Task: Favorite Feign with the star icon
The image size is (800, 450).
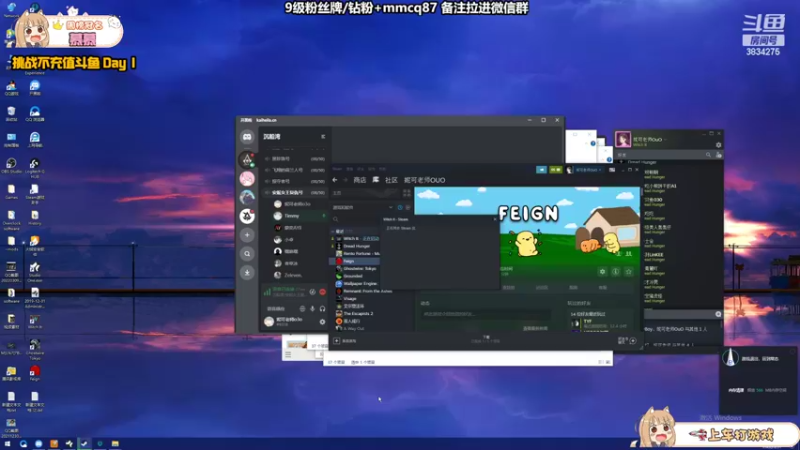Action: click(x=629, y=271)
